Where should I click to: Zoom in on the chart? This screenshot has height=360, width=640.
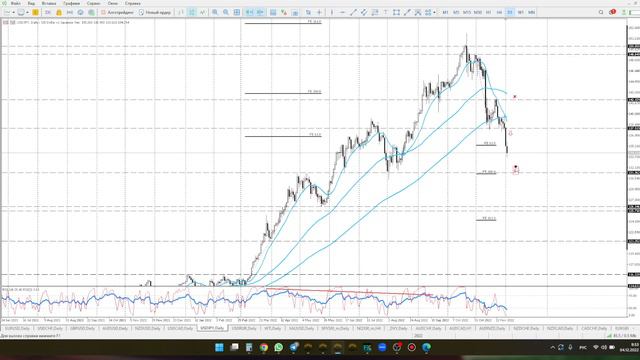click(x=215, y=12)
